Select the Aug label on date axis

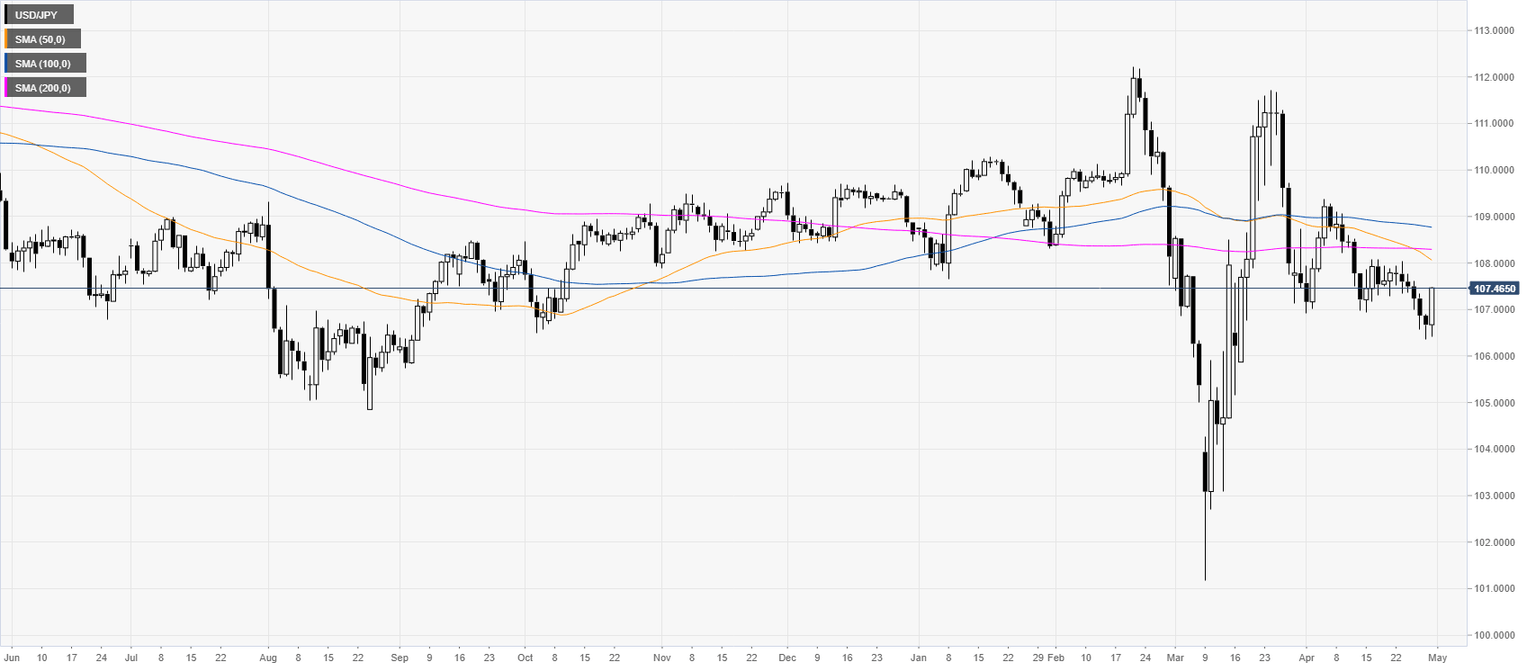point(267,659)
